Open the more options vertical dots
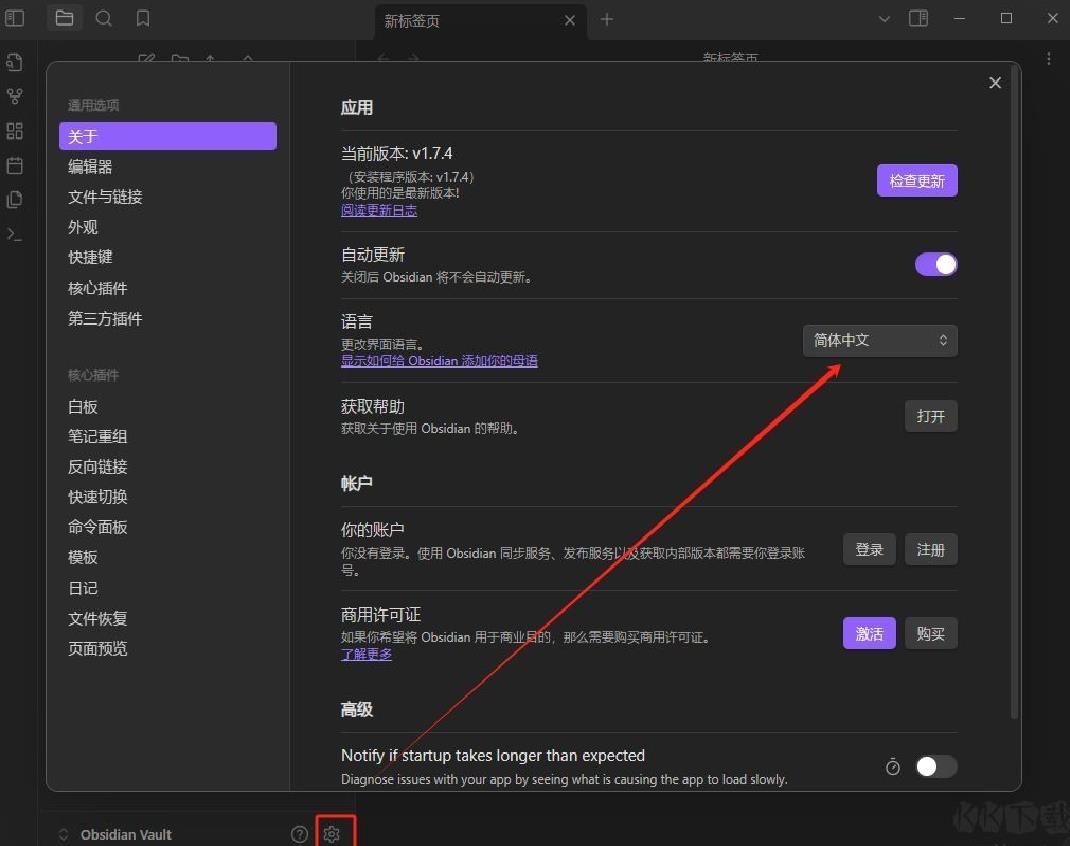This screenshot has height=846, width=1070. tap(1049, 59)
